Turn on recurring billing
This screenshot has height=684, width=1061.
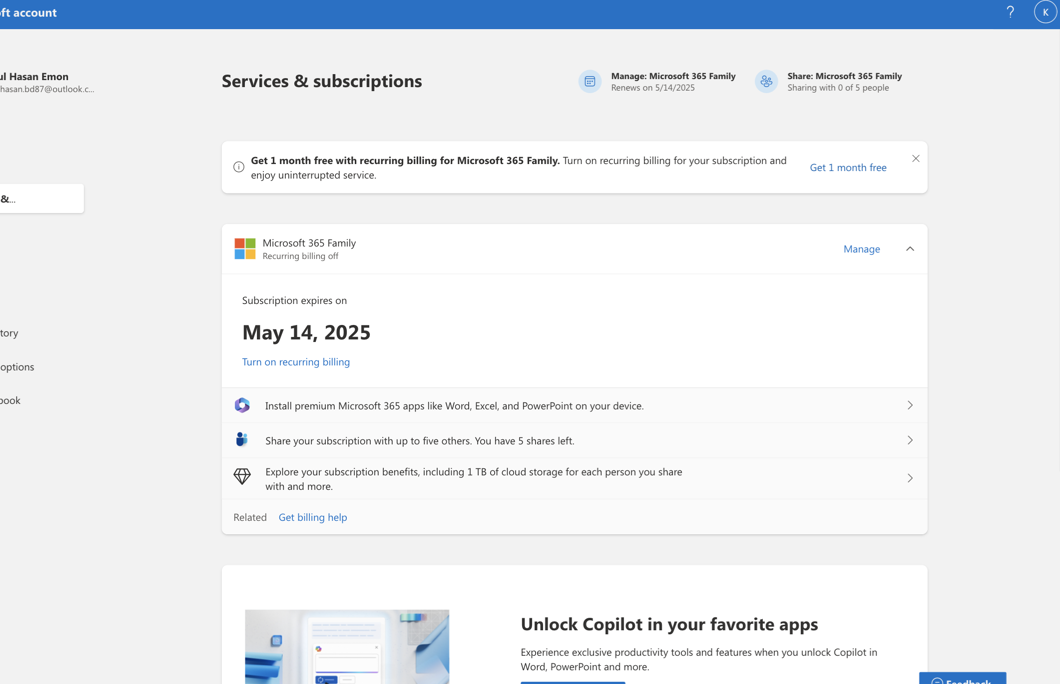(296, 362)
